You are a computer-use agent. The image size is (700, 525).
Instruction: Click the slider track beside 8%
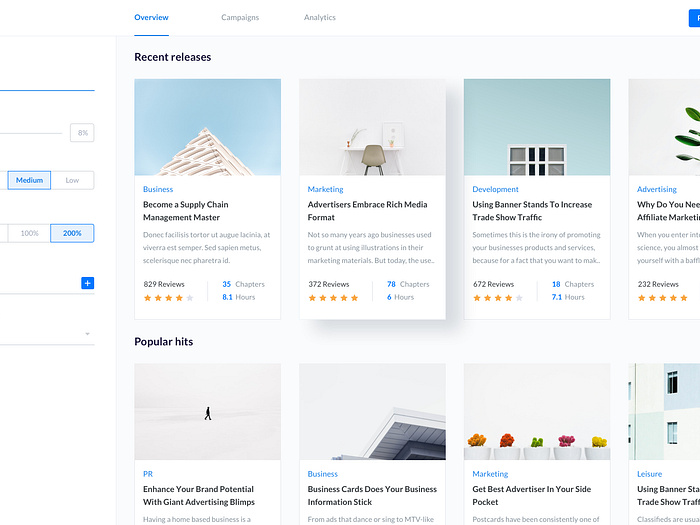31,133
